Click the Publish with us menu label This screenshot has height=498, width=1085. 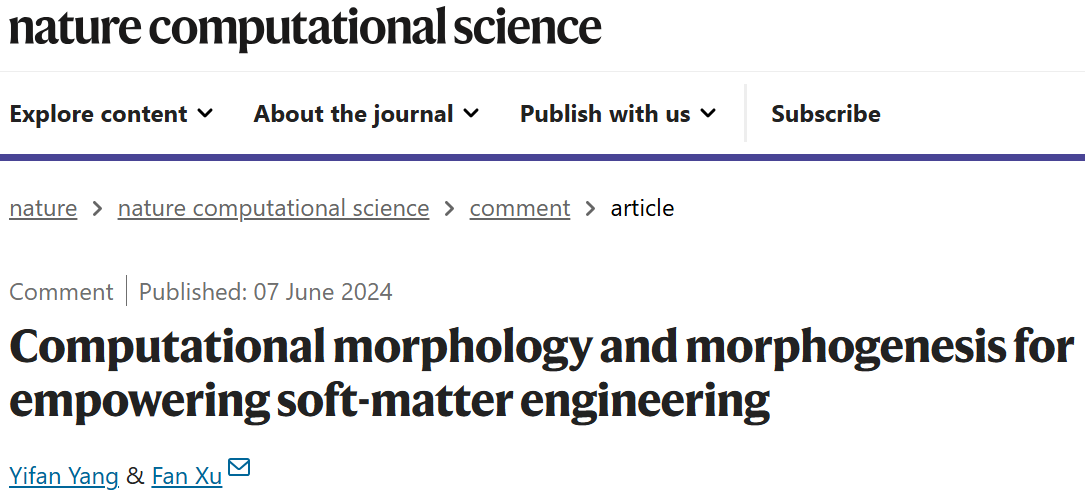605,114
